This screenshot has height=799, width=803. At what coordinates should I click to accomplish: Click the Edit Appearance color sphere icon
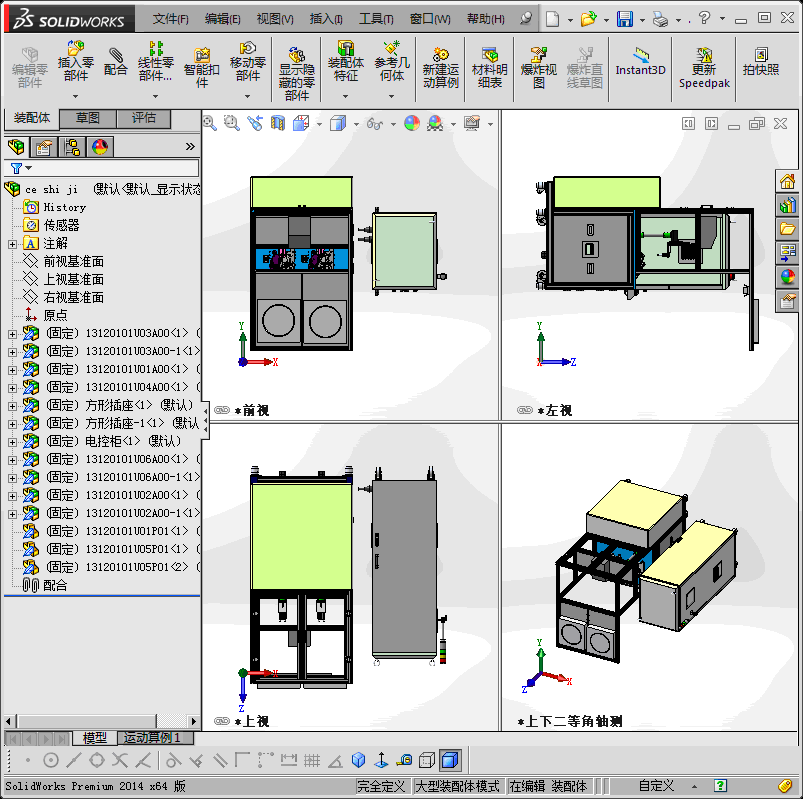[x=412, y=123]
